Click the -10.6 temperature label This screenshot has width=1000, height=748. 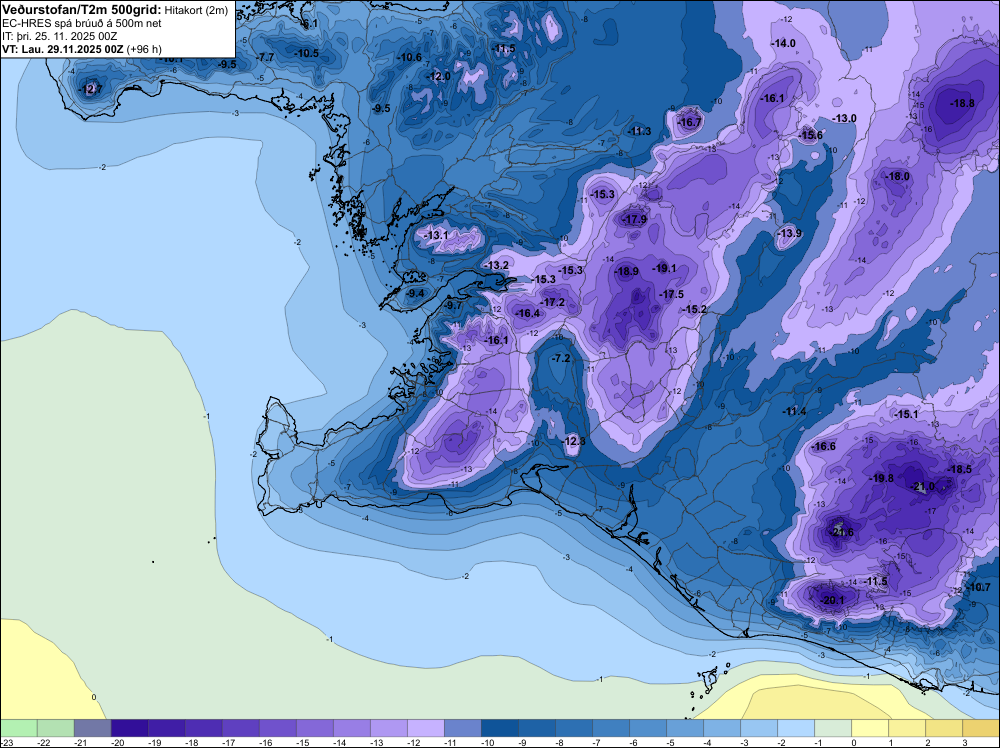click(x=409, y=57)
